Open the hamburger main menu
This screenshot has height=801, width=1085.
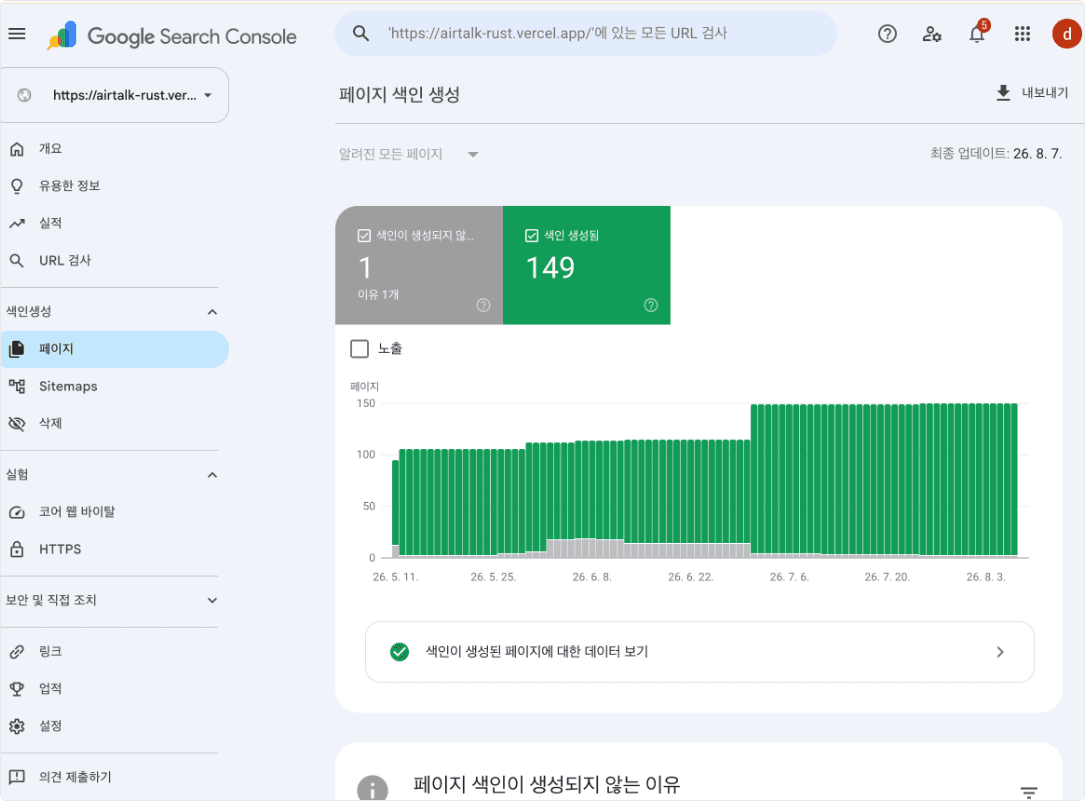[x=17, y=34]
